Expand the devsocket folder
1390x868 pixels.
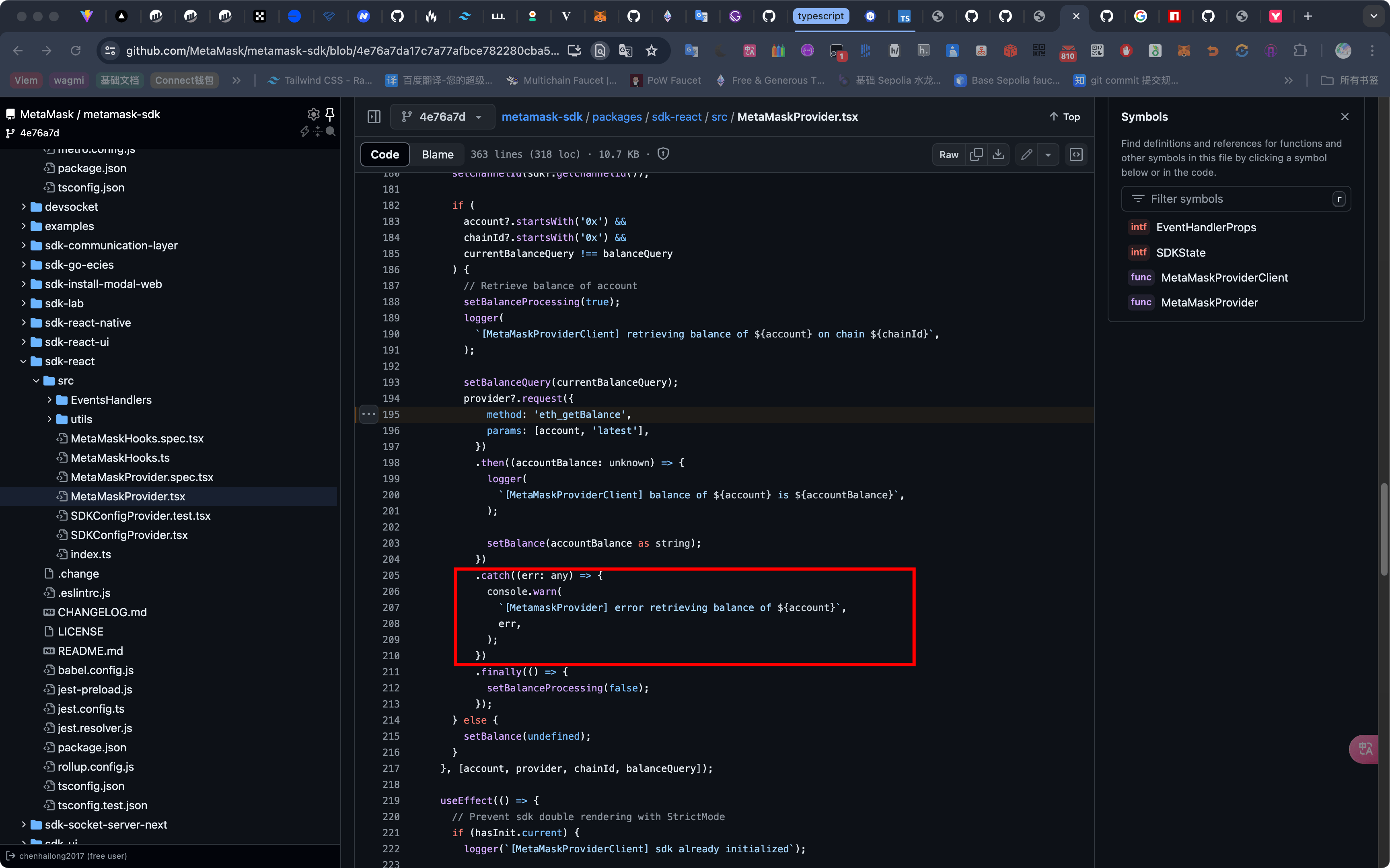tap(23, 207)
